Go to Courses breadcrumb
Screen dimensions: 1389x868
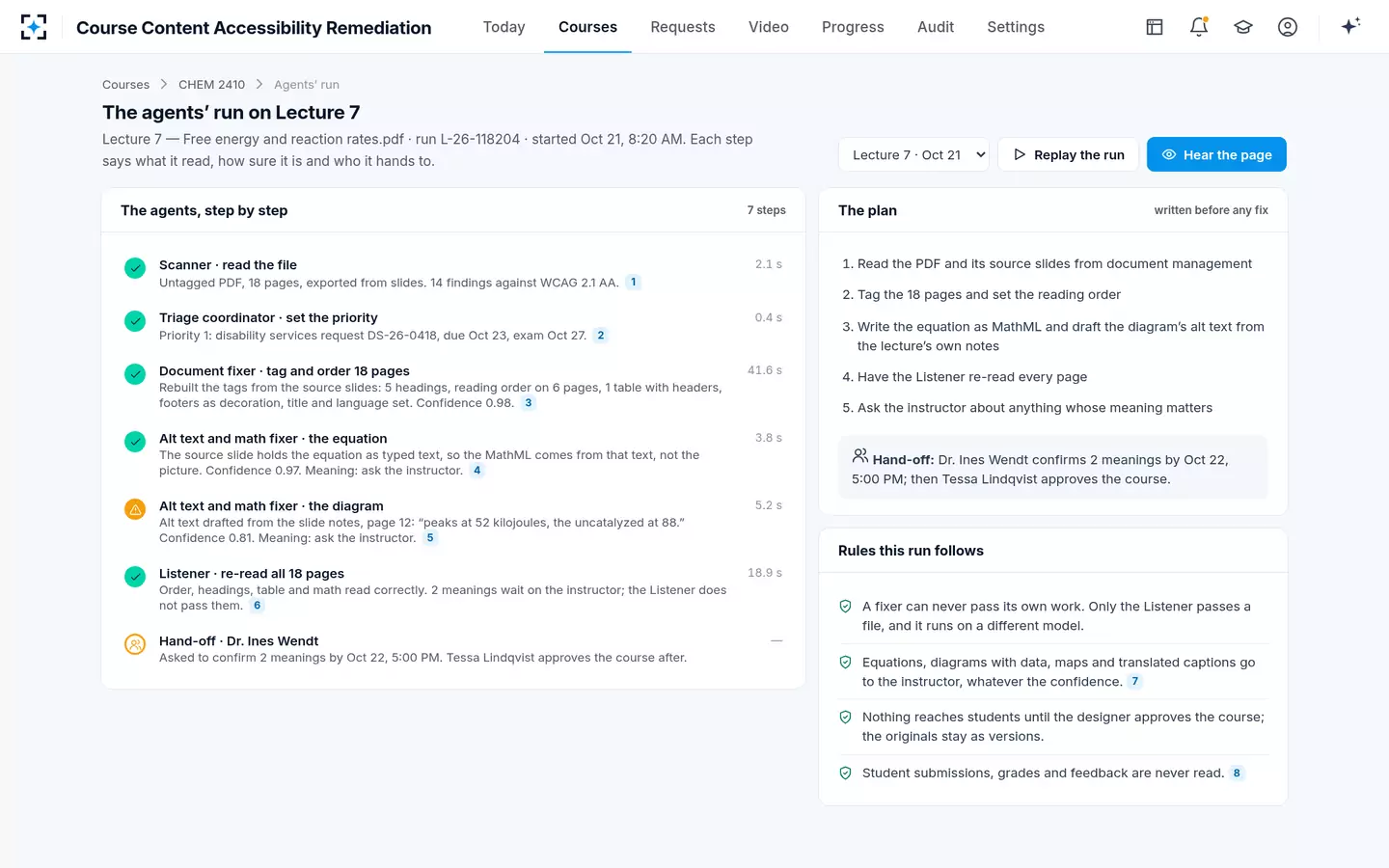(125, 85)
